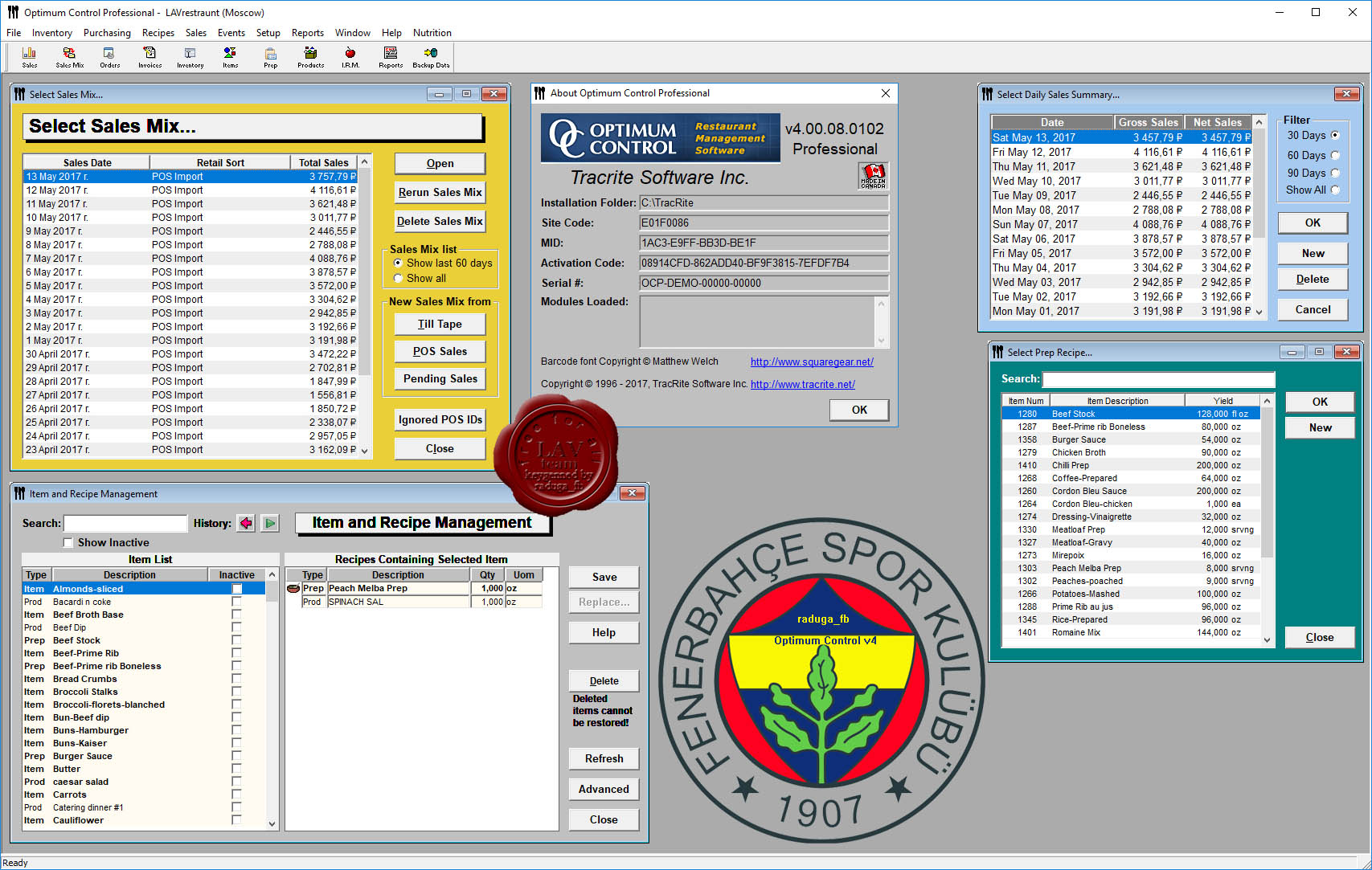
Task: Open the Nutrition menu
Action: click(x=432, y=33)
